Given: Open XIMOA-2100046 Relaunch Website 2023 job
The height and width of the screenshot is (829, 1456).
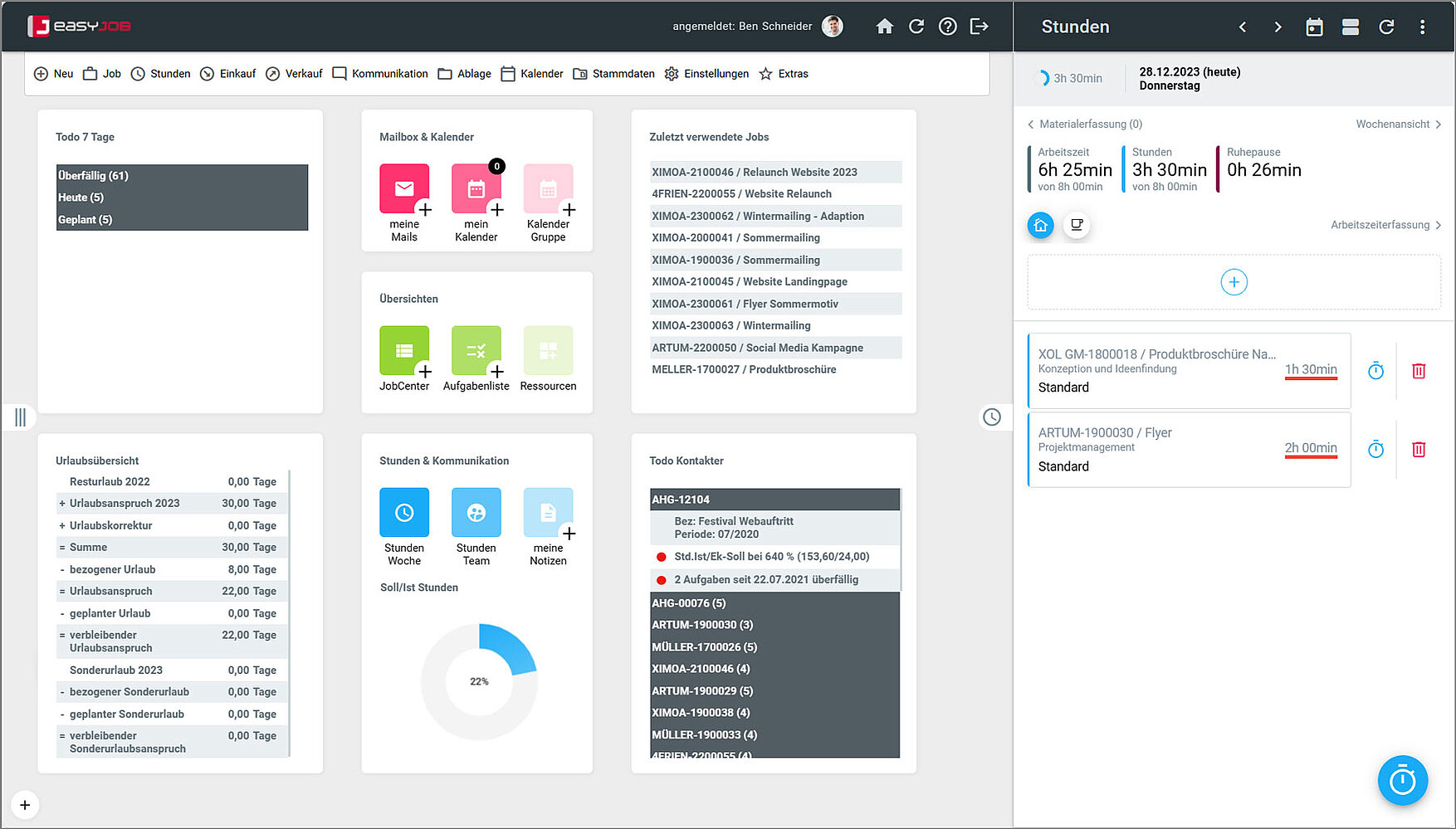Looking at the screenshot, I should click(x=754, y=173).
